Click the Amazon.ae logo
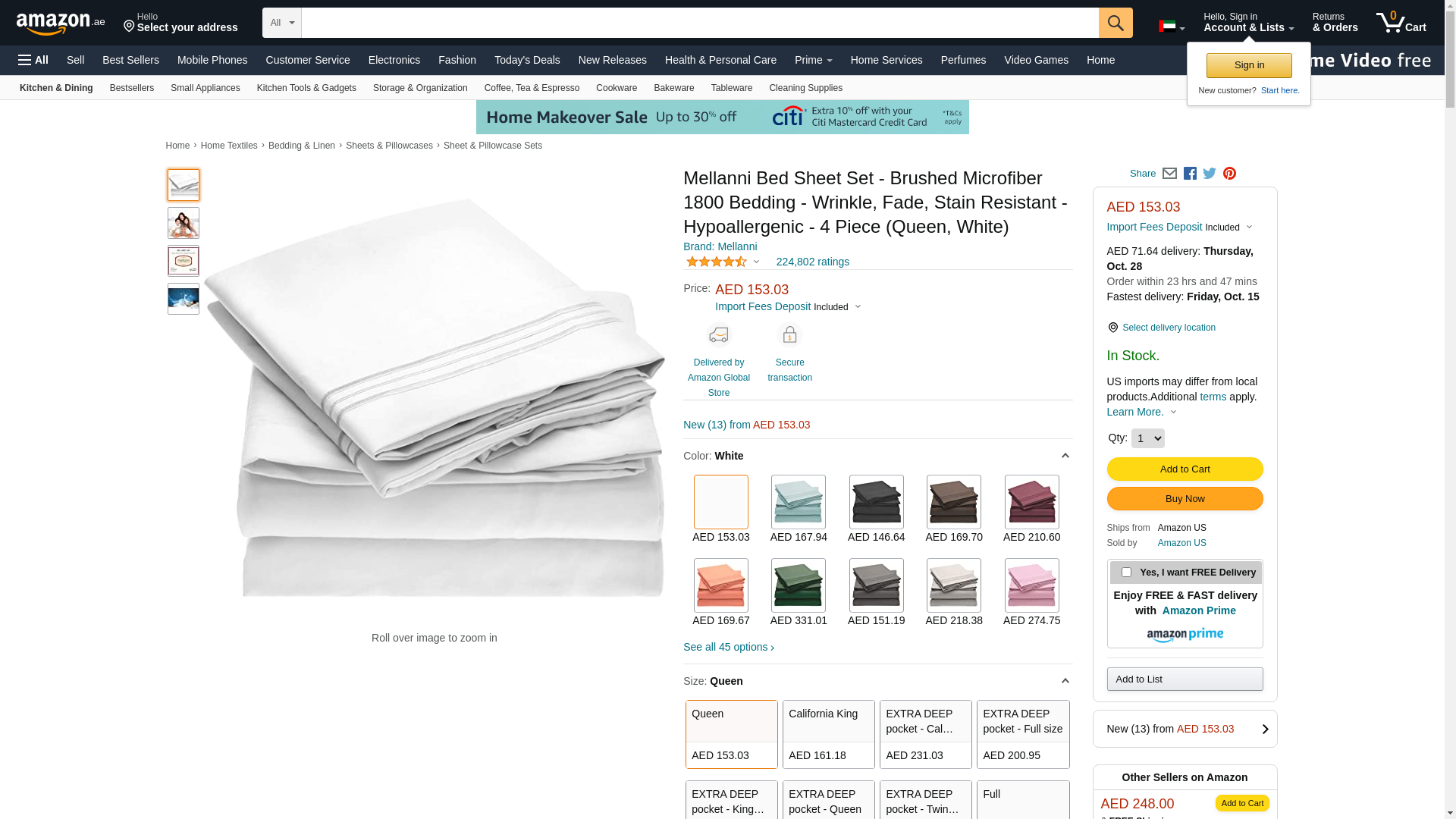This screenshot has width=1456, height=819. [61, 24]
